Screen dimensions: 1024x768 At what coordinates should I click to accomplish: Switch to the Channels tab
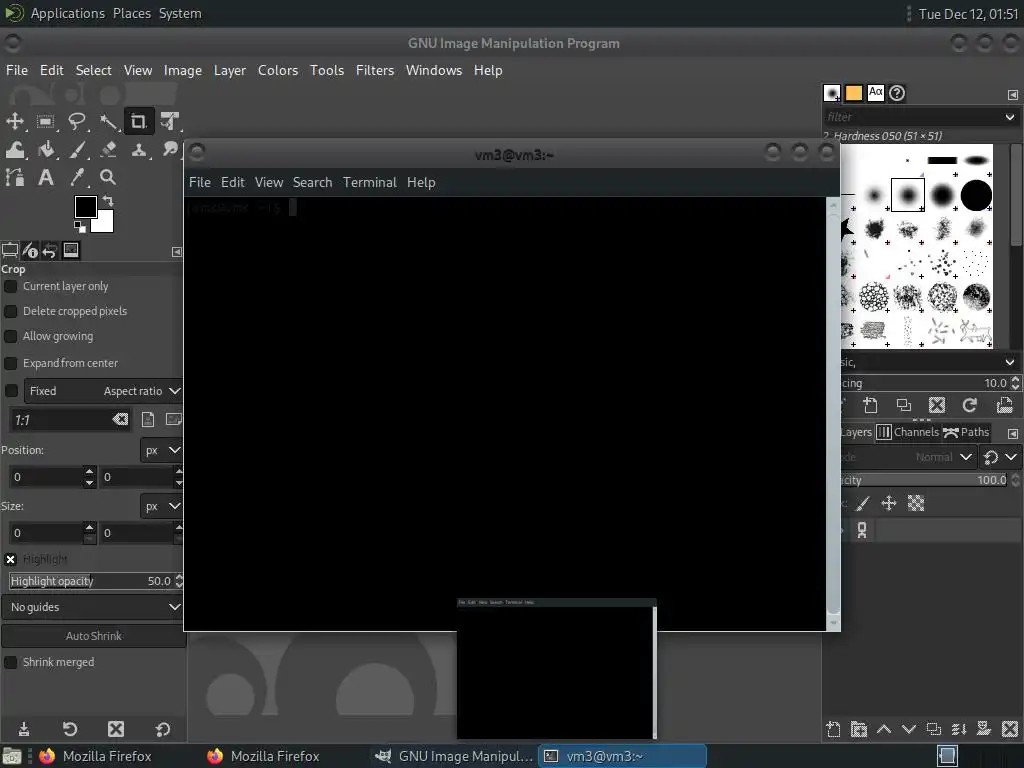[907, 432]
